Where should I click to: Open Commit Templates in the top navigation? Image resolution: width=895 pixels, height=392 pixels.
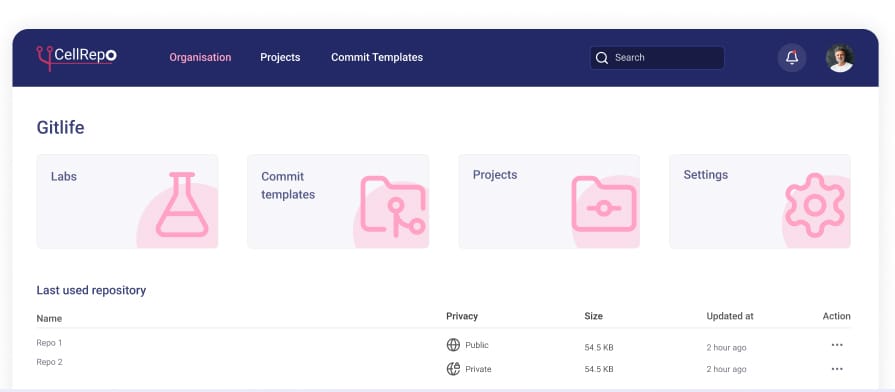click(377, 58)
